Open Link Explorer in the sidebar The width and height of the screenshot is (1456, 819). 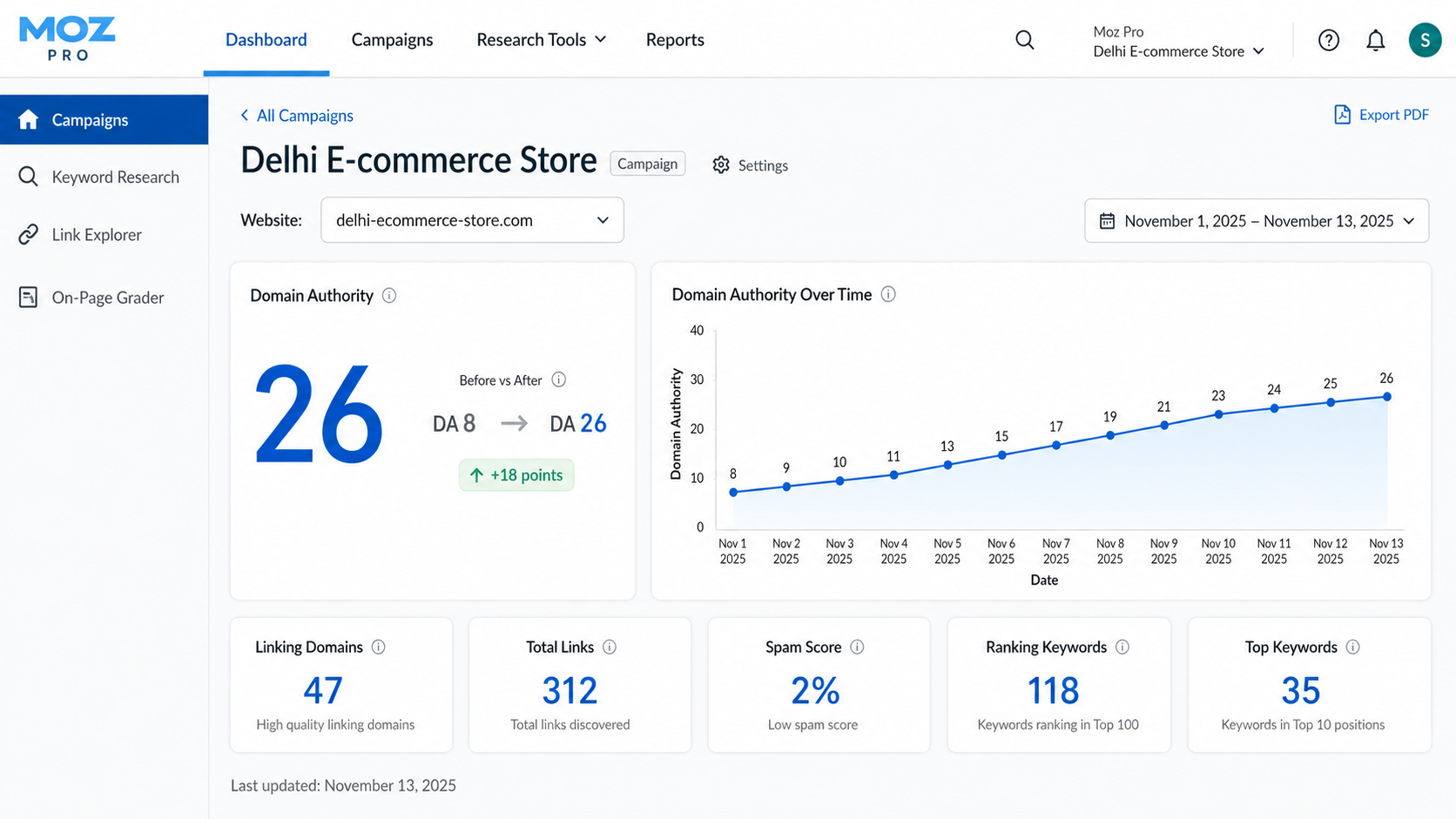coord(104,234)
